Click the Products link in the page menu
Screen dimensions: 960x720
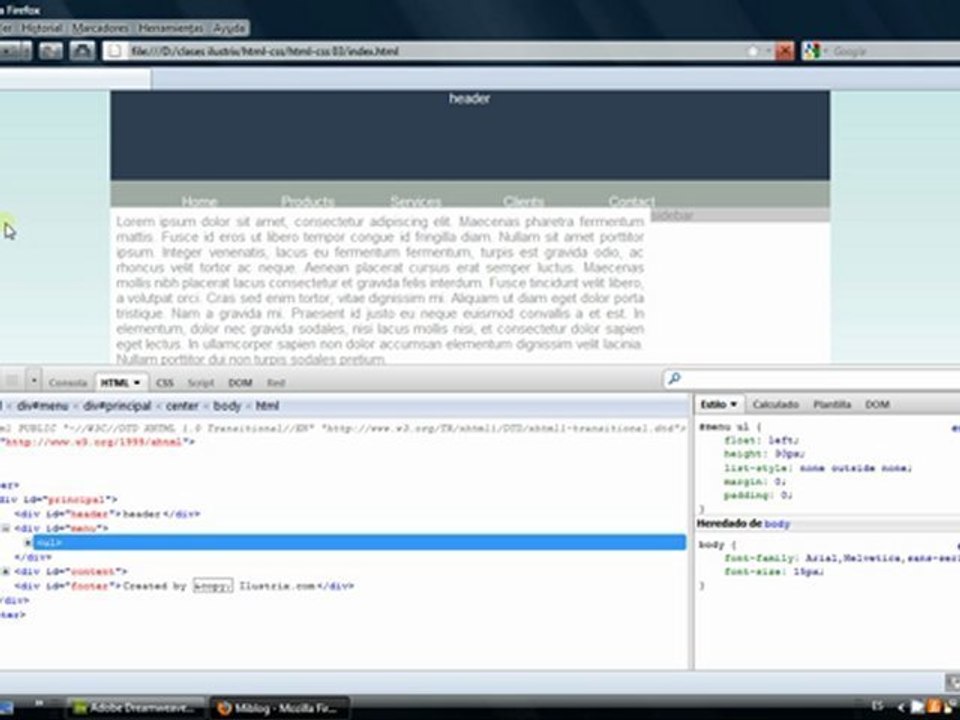pos(307,201)
